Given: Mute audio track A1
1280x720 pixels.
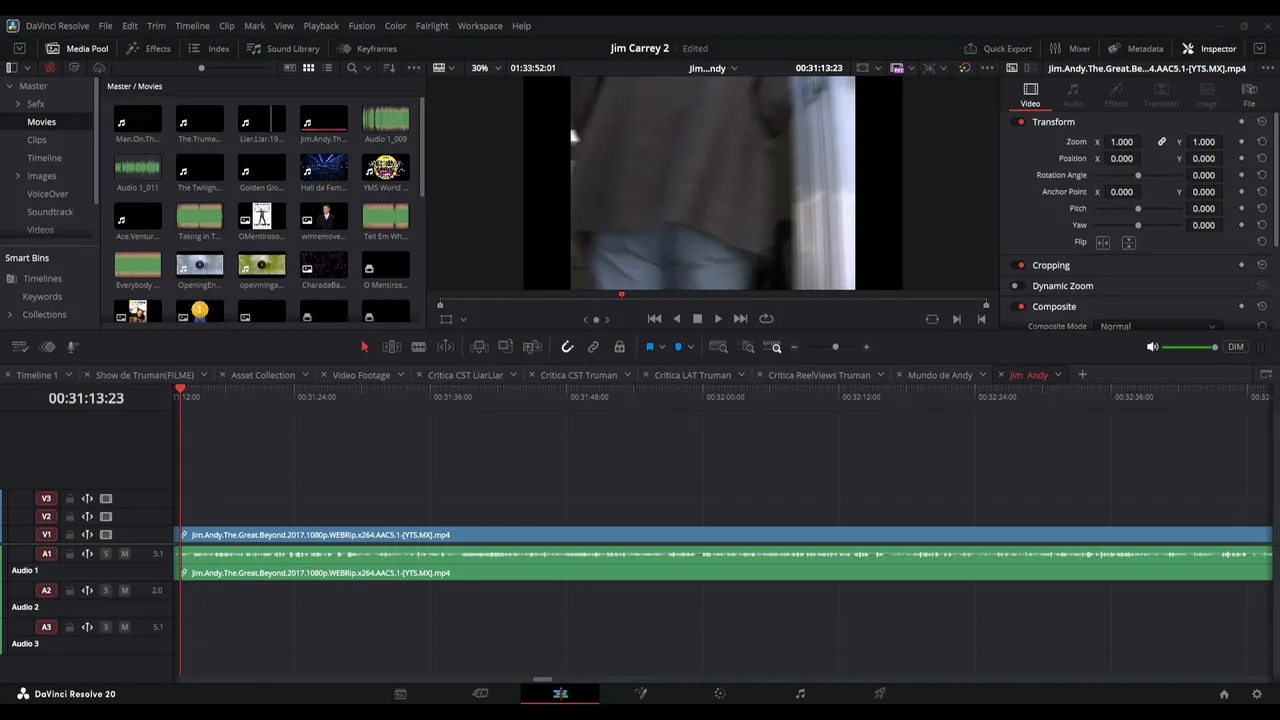Looking at the screenshot, I should pos(124,554).
